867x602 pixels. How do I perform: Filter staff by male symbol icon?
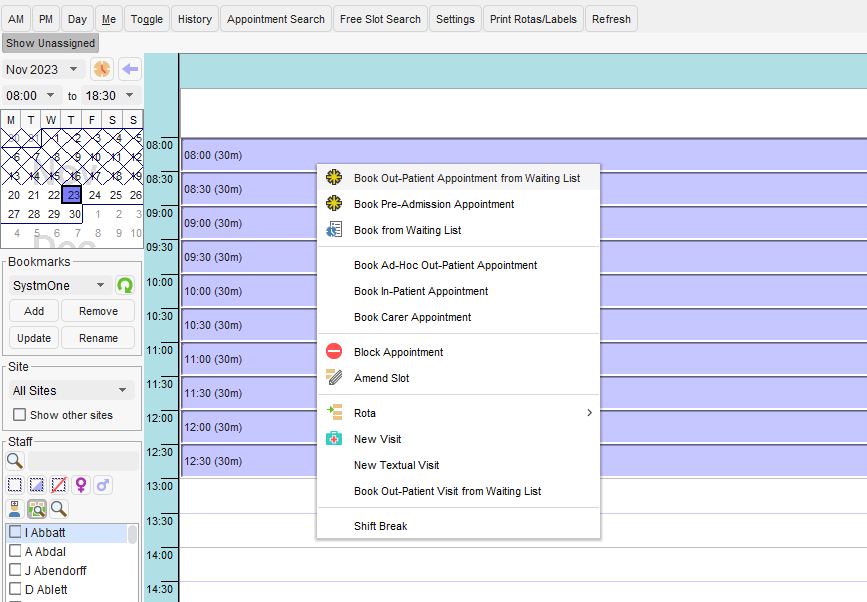(x=102, y=485)
